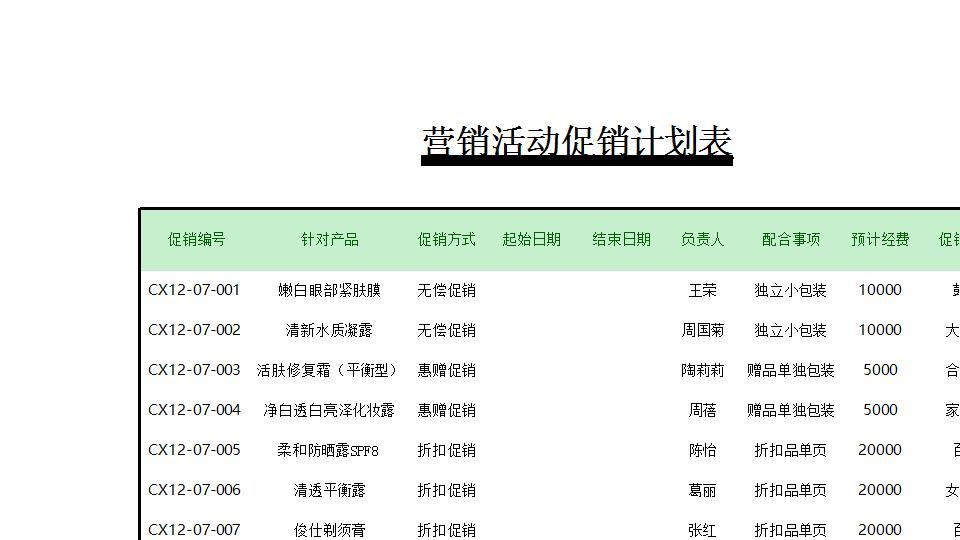Select 无偿促销 in row CX12-07-001
The height and width of the screenshot is (540, 960).
(x=446, y=290)
